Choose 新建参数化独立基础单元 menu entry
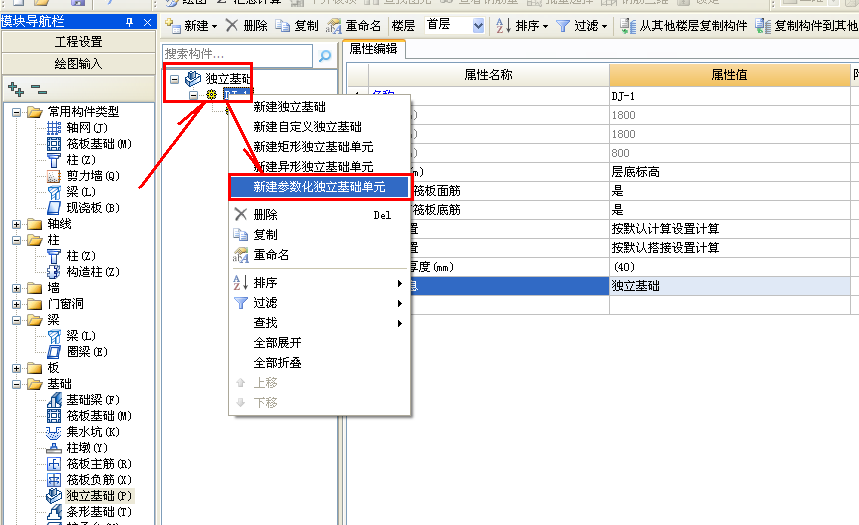 click(319, 187)
